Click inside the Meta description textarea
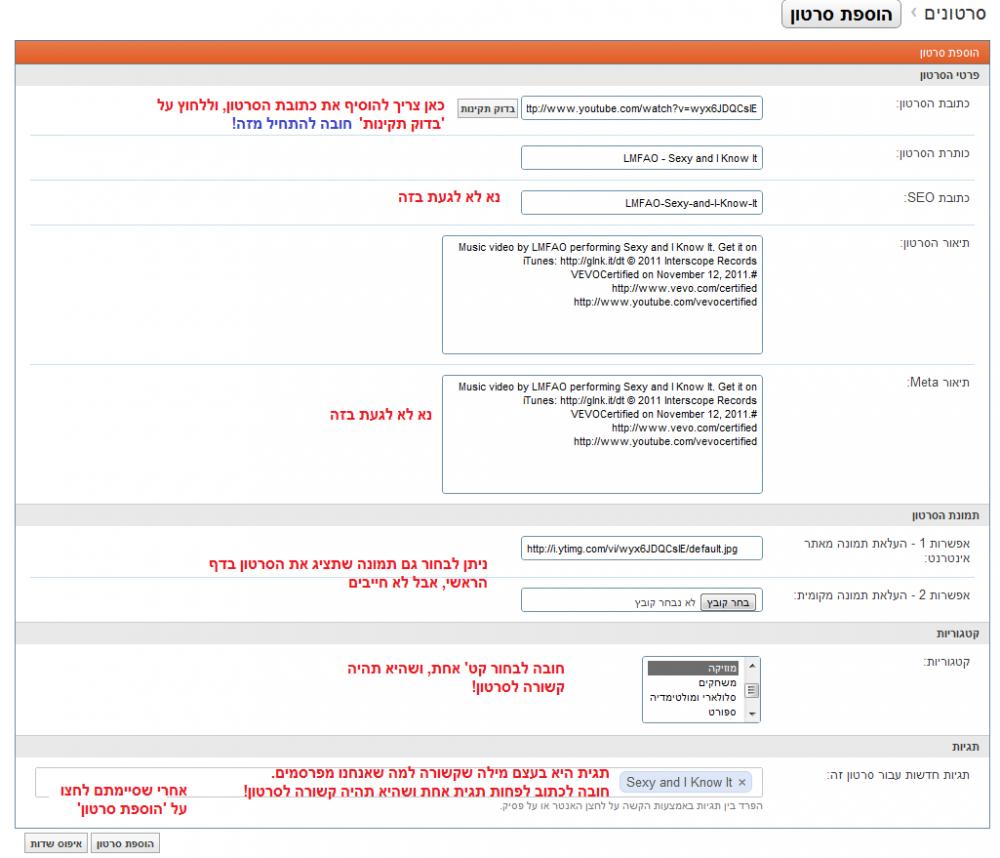 click(x=602, y=434)
